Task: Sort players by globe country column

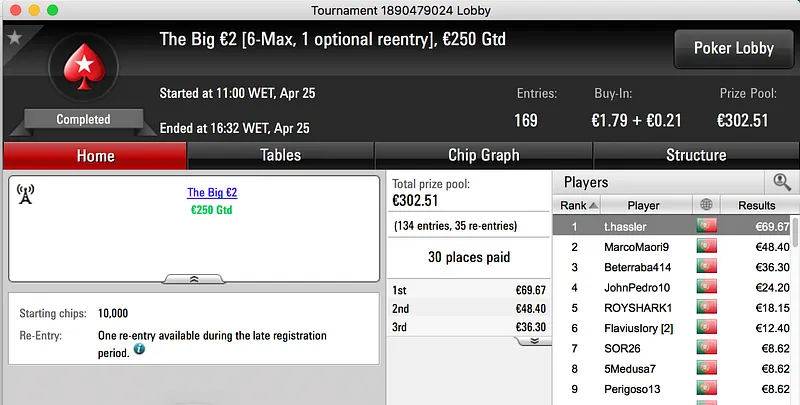Action: 707,205
